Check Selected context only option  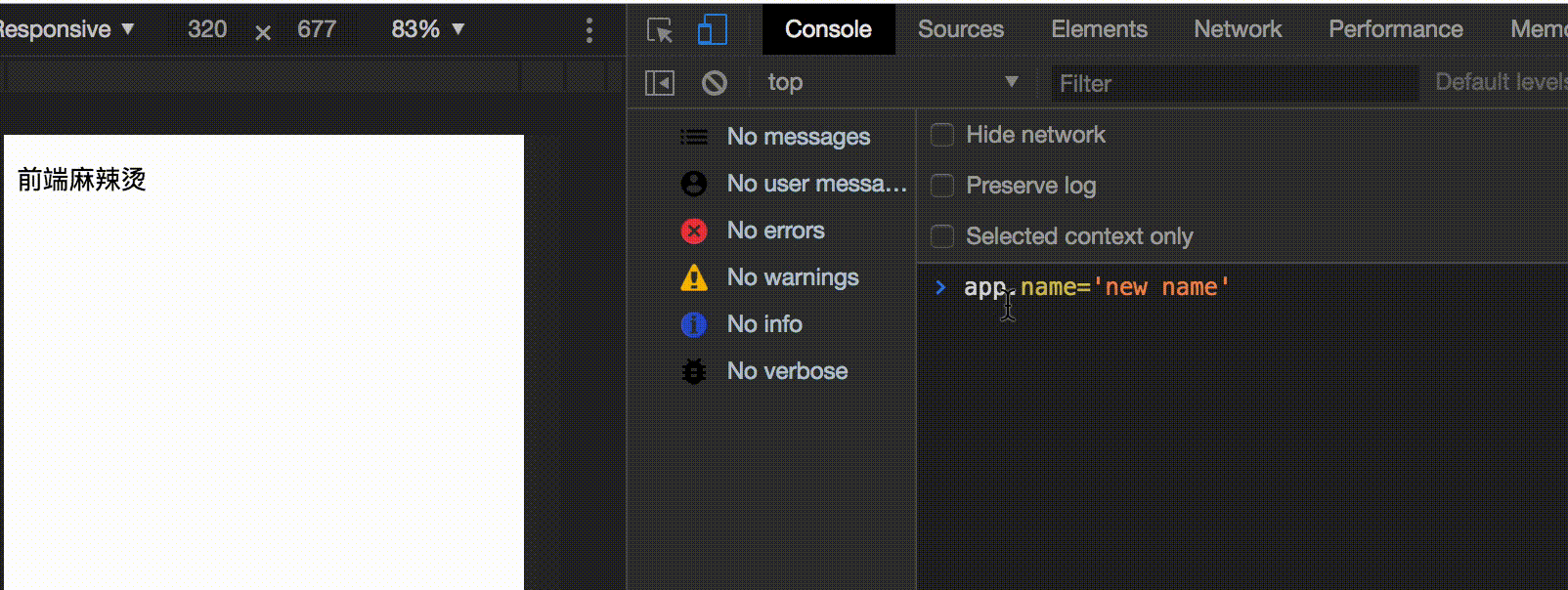[x=942, y=236]
